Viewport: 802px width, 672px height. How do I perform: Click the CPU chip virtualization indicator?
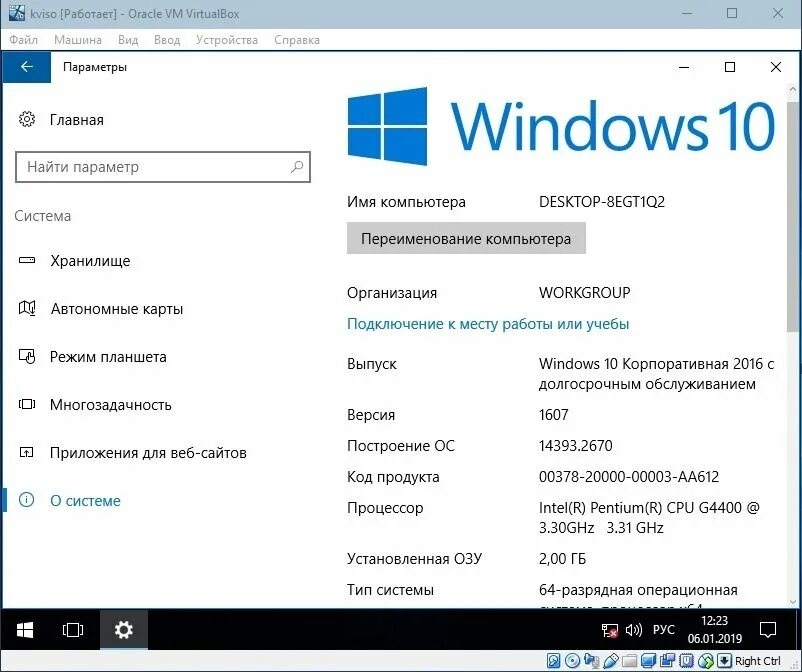(686, 661)
